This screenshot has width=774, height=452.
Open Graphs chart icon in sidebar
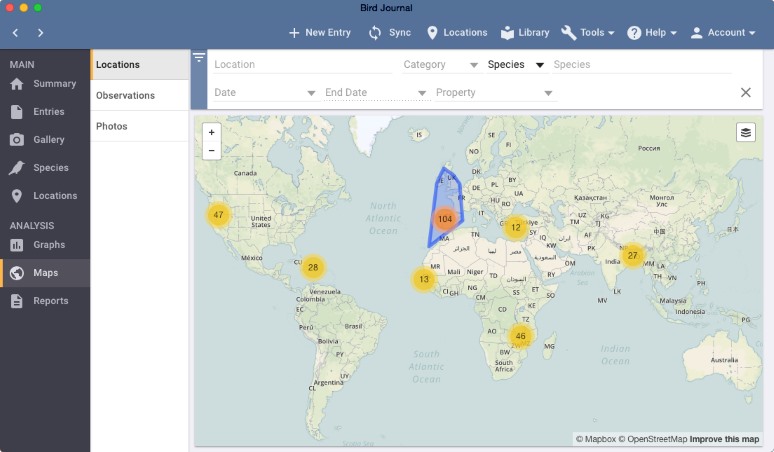click(17, 245)
